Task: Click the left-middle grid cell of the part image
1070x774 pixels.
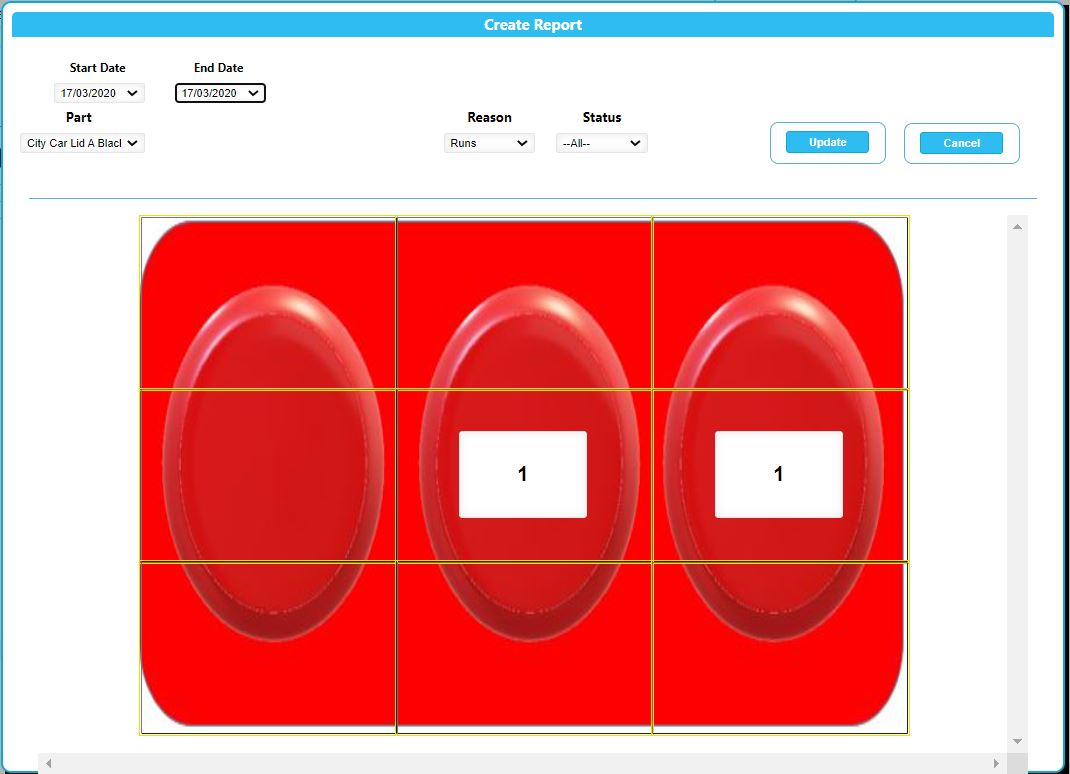Action: coord(268,476)
